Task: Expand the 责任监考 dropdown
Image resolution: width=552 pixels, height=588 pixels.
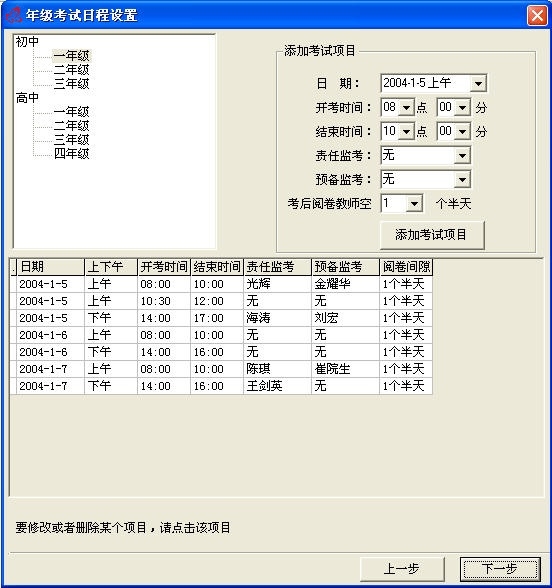Action: [462, 155]
